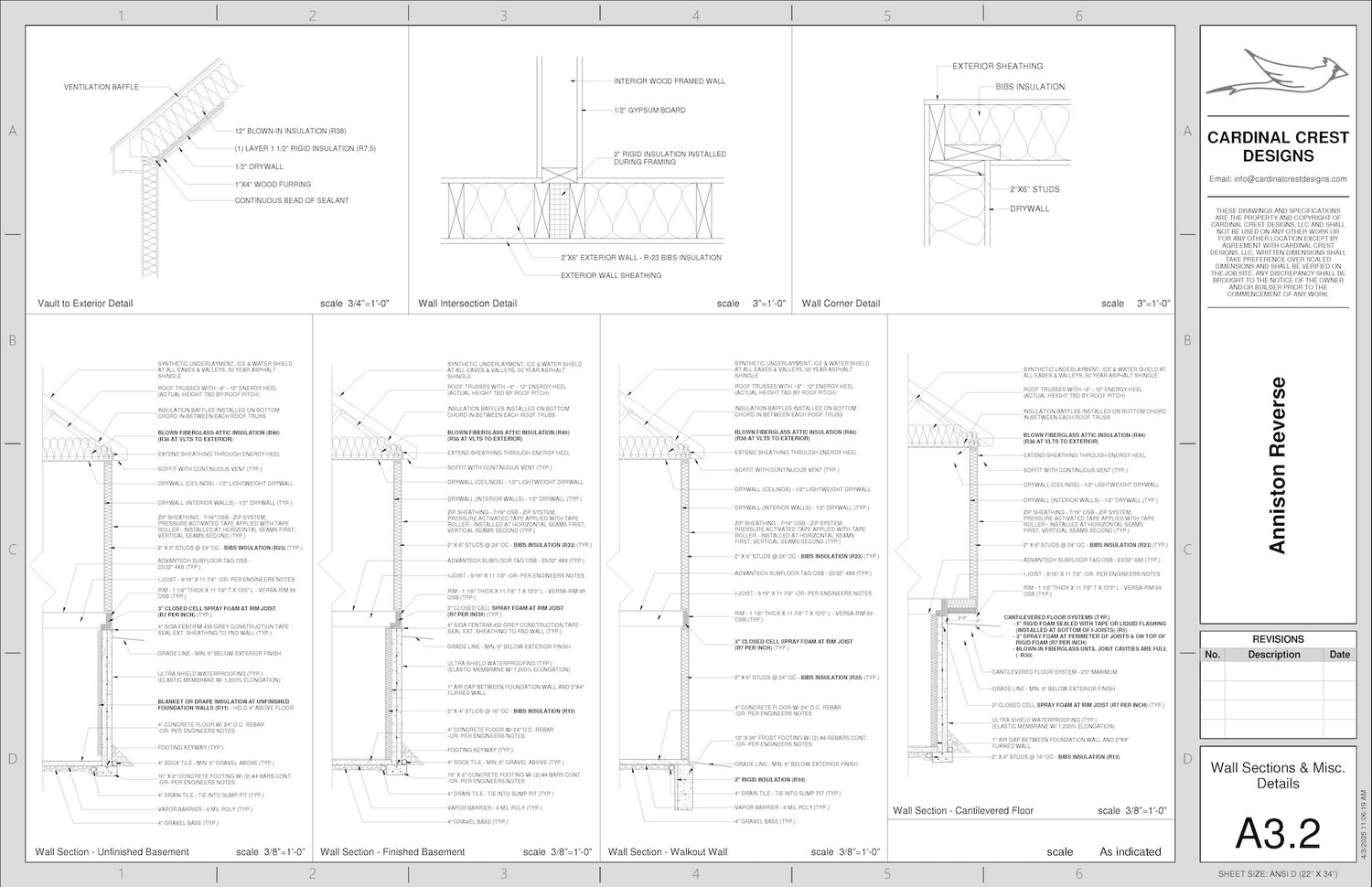
Task: Click the Vault to Exterior Detail title
Action: pyautogui.click(x=85, y=304)
